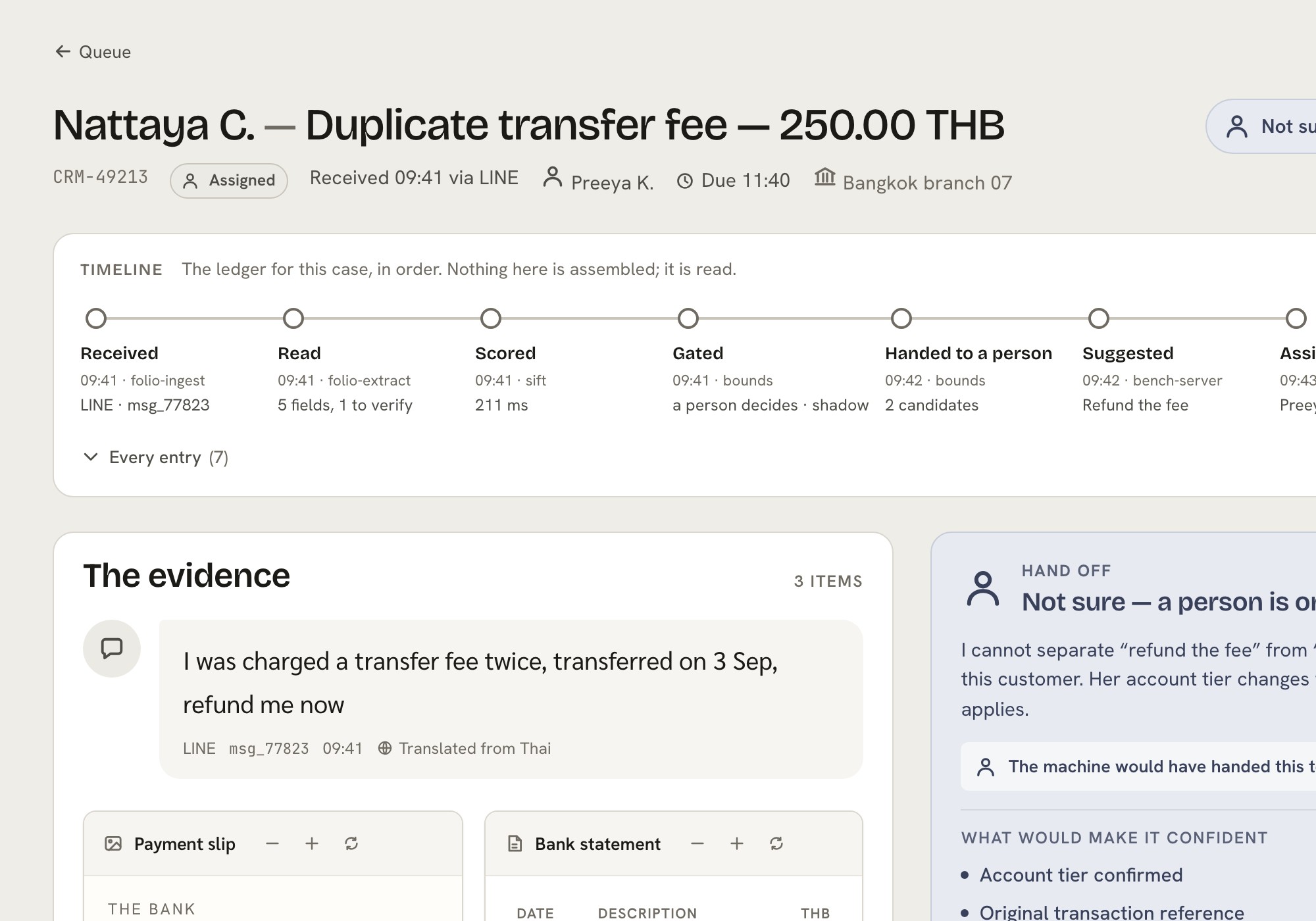
Task: Click the Payment slip image icon
Action: pos(113,843)
